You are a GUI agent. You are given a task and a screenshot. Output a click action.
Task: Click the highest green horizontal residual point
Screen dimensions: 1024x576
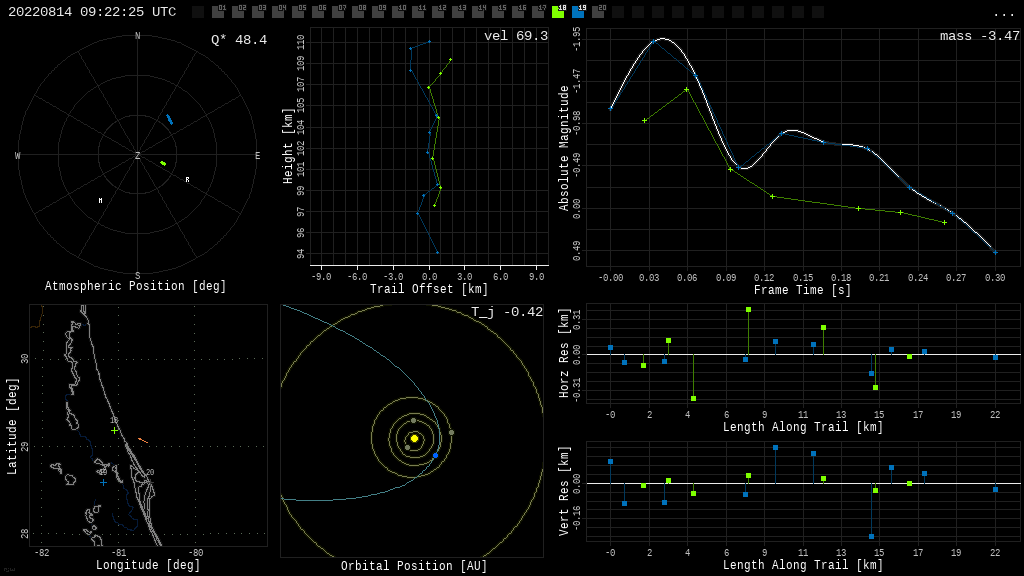pyautogui.click(x=748, y=310)
